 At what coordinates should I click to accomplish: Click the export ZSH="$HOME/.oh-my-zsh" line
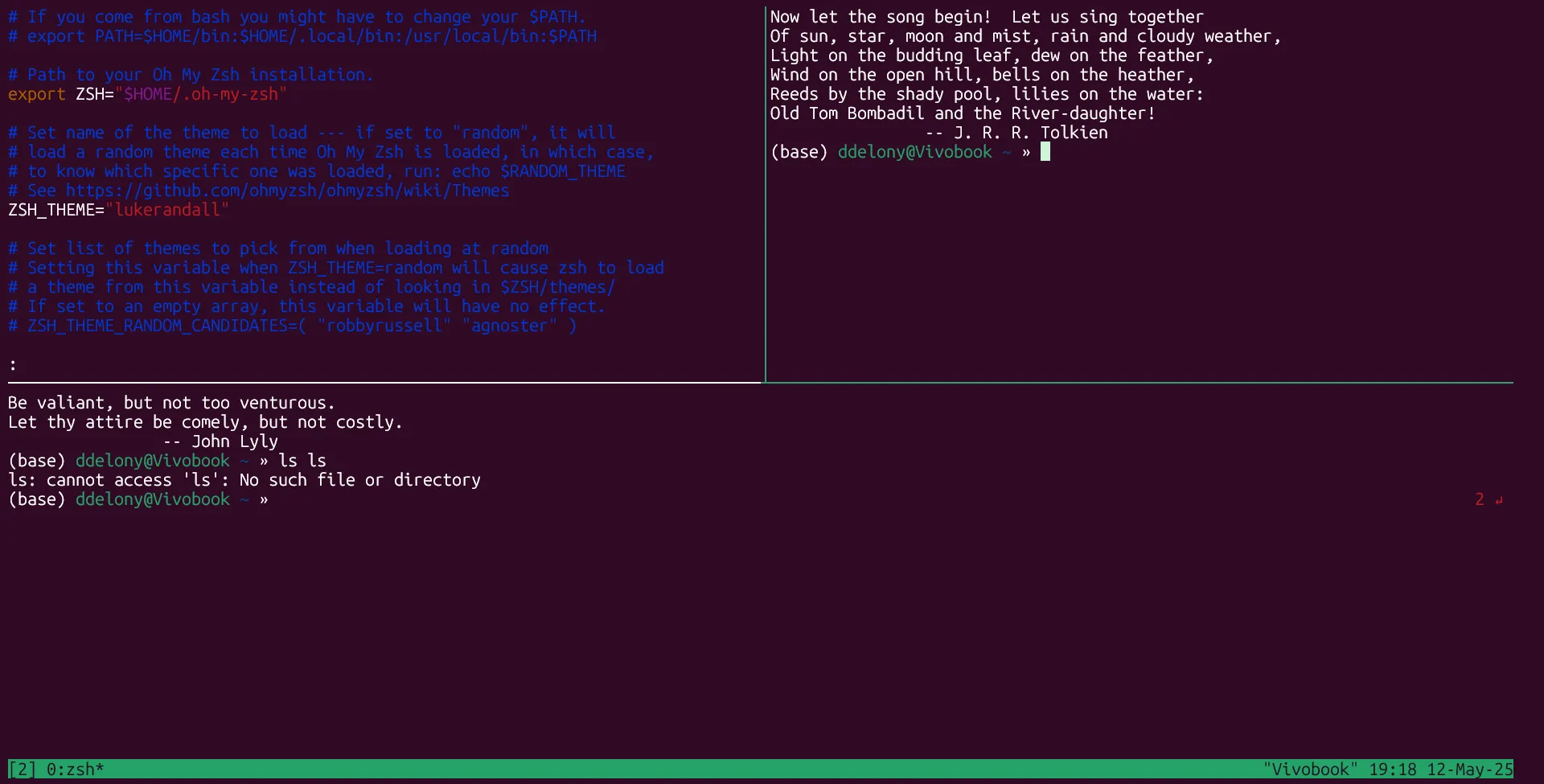click(147, 94)
